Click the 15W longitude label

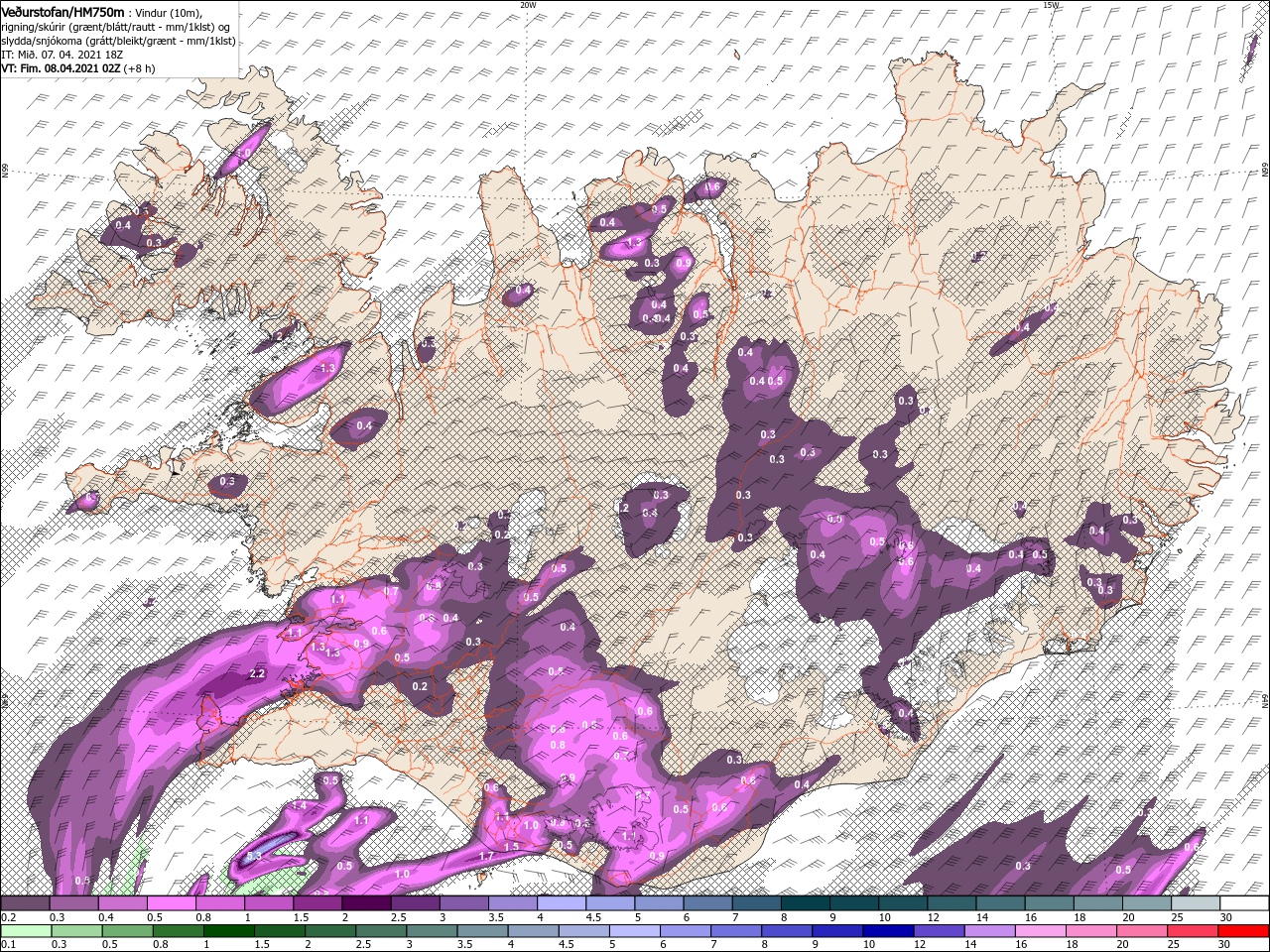pyautogui.click(x=1051, y=5)
